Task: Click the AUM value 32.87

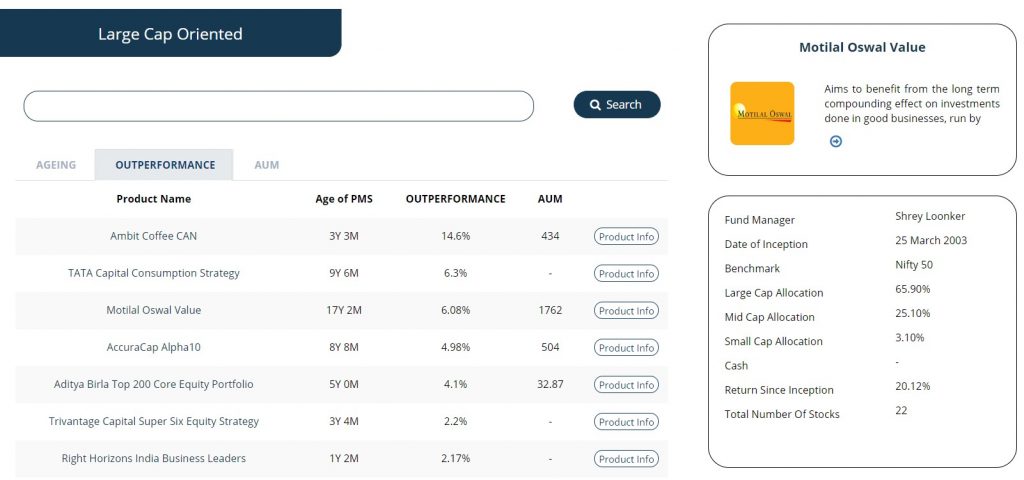Action: pyautogui.click(x=550, y=384)
